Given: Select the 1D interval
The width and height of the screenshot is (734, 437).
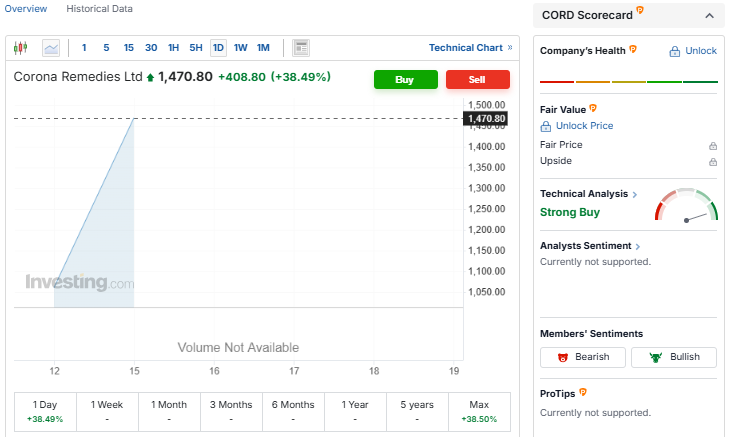Looking at the screenshot, I should [x=218, y=48].
